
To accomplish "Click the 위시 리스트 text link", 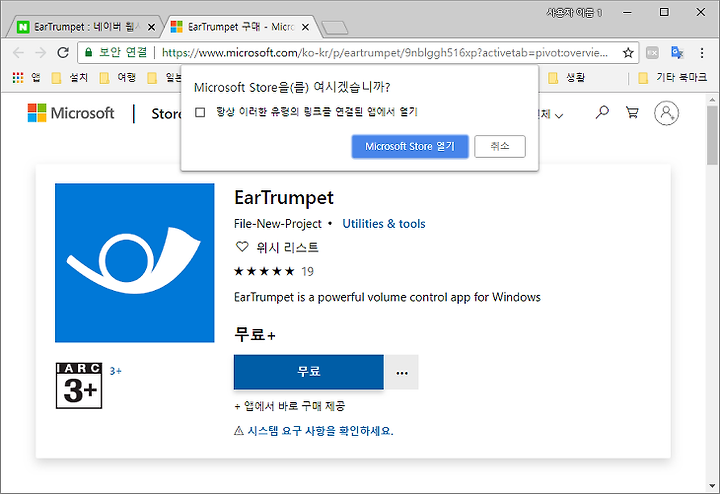I will [287, 247].
